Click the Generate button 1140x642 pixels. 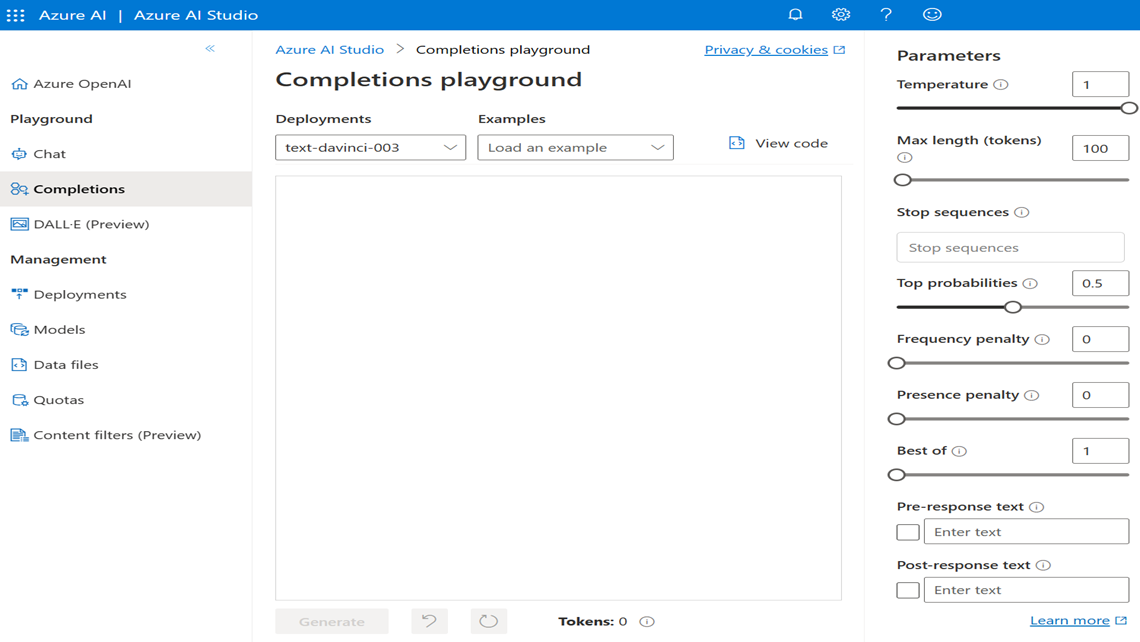[x=332, y=621]
